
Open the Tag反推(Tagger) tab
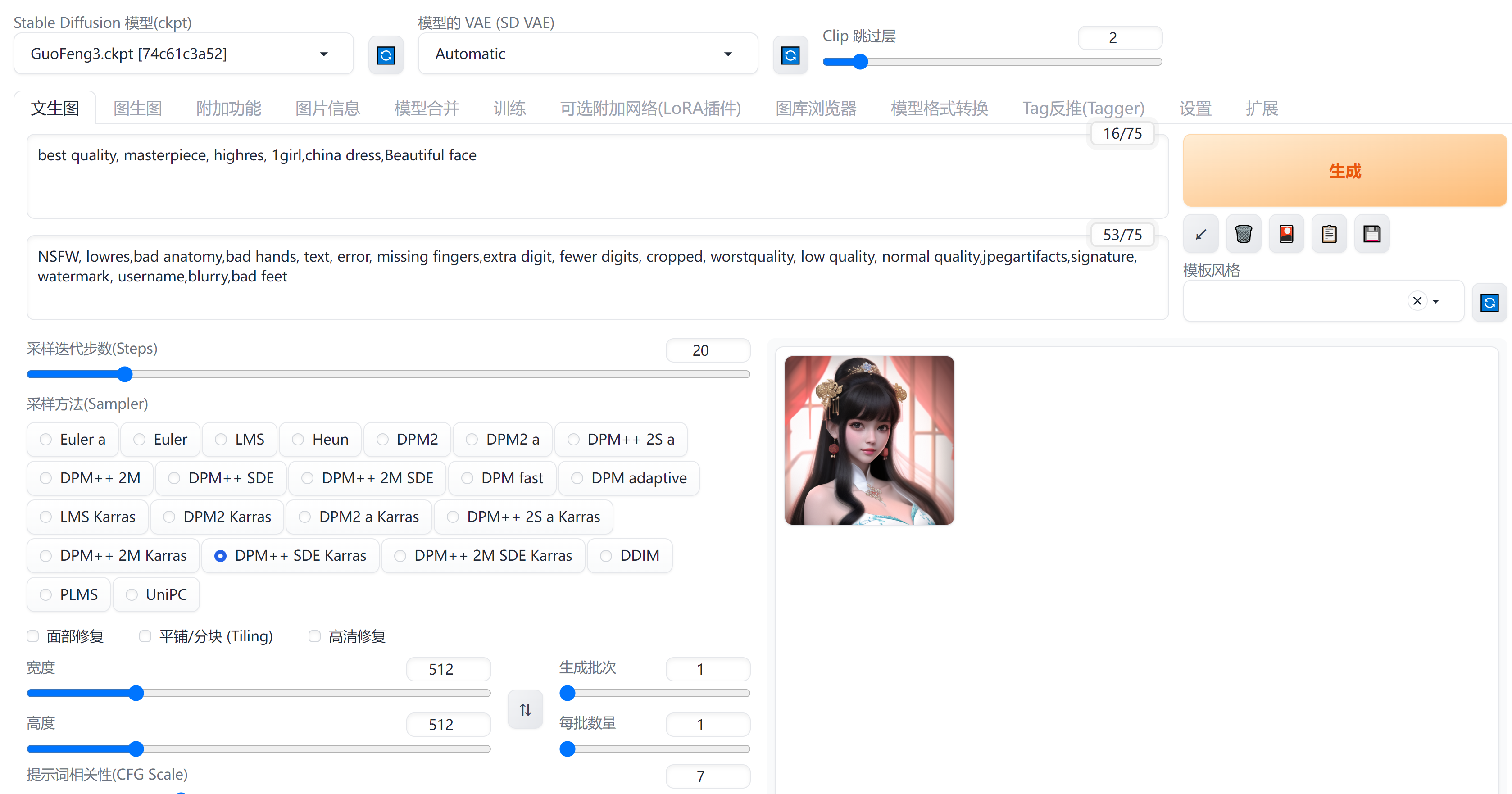coord(1083,109)
